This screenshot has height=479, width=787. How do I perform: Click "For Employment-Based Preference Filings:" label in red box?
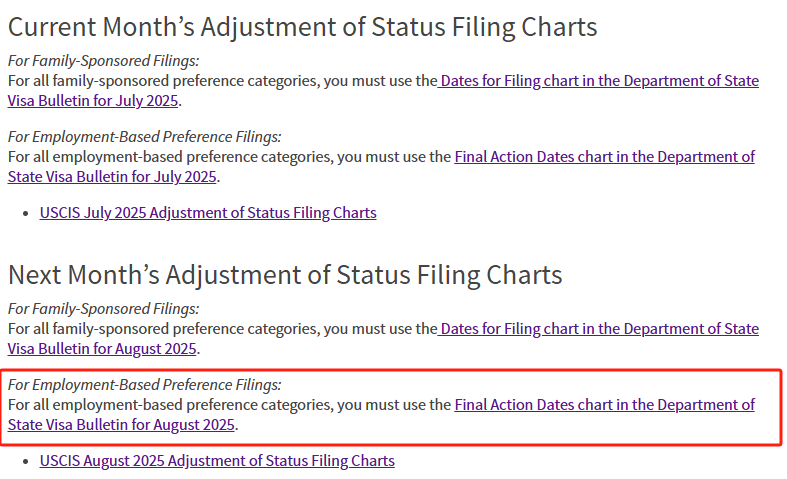pyautogui.click(x=144, y=385)
